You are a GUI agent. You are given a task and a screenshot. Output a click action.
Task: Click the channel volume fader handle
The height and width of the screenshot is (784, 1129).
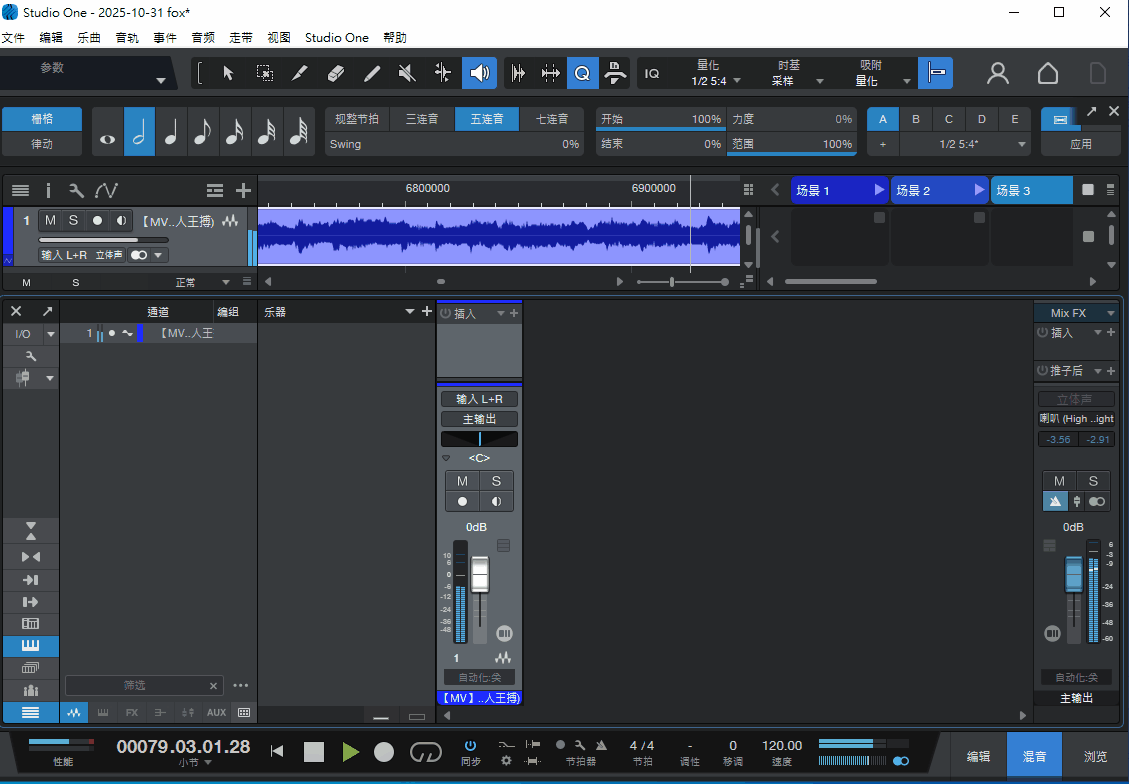pyautogui.click(x=480, y=575)
